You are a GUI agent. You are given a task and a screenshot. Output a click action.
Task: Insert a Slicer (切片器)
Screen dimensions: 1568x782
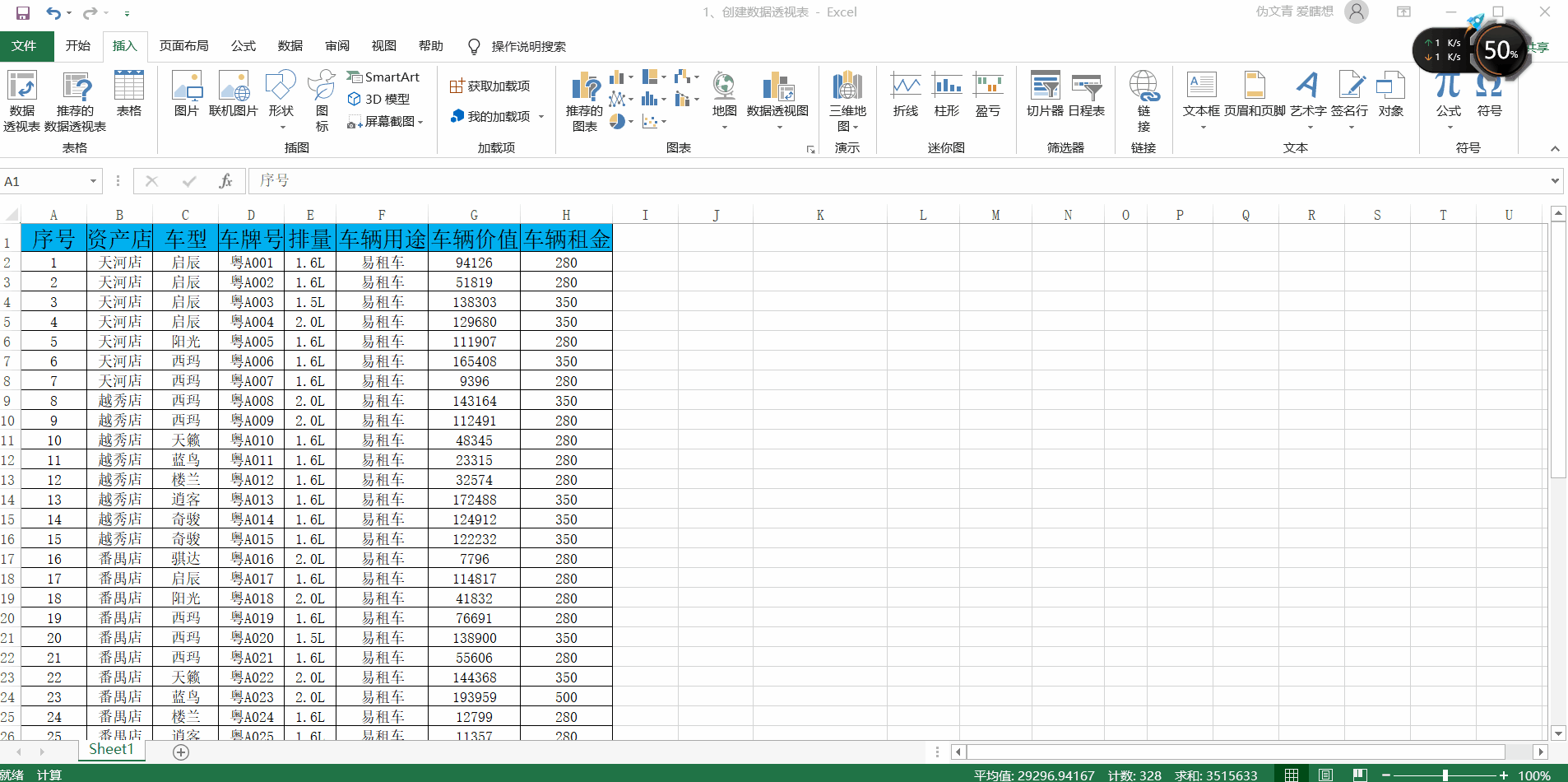coord(1045,94)
